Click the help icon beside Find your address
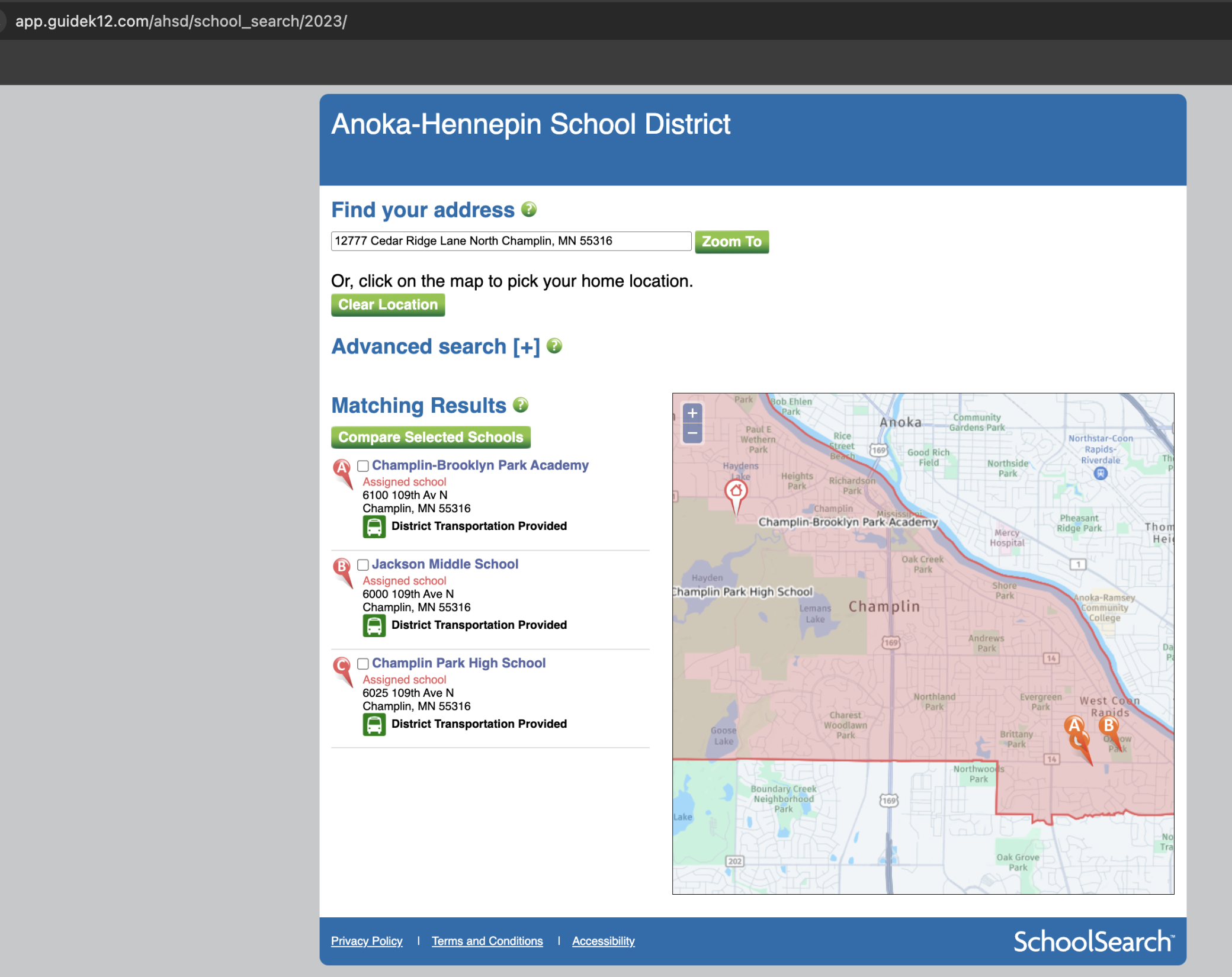Viewport: 1232px width, 977px height. [528, 210]
